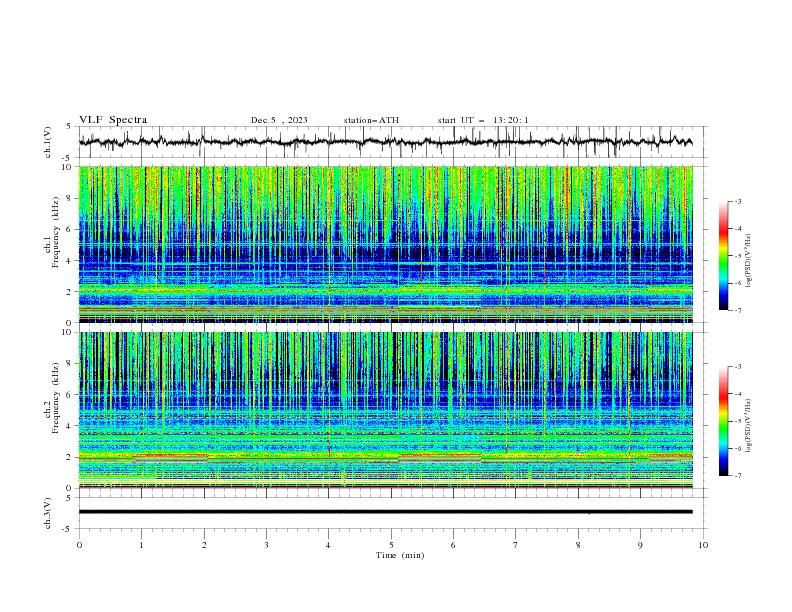
Task: Click the '5' voltage tick of ch.1(V)
Action: [70, 126]
